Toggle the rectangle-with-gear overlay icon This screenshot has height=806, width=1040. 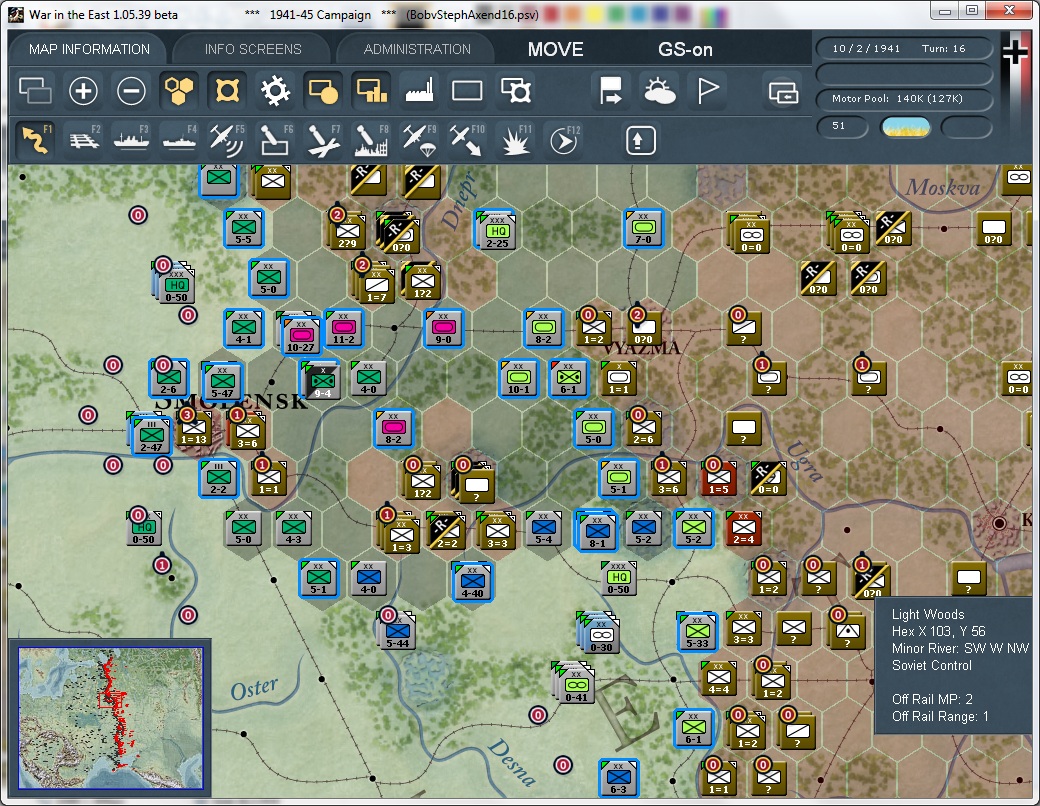515,90
